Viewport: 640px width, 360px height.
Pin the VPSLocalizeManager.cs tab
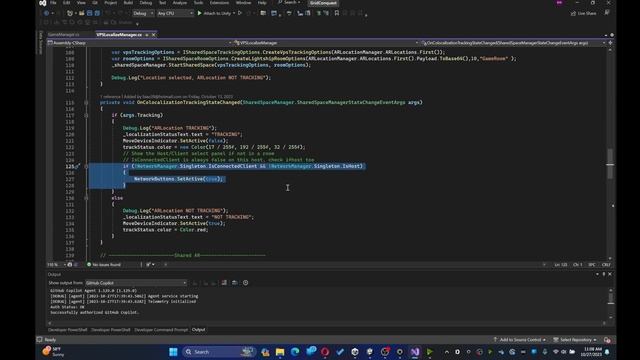pos(147,35)
